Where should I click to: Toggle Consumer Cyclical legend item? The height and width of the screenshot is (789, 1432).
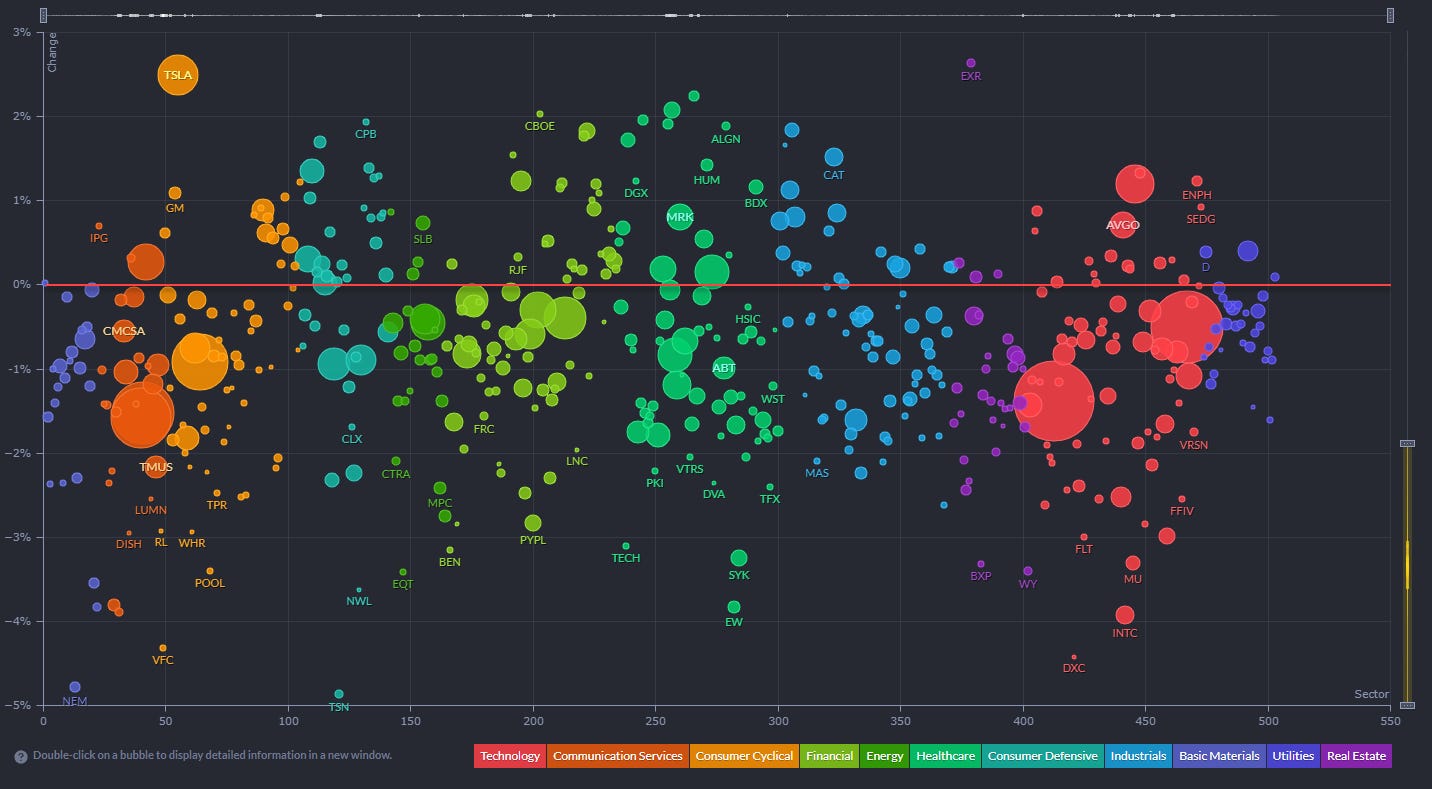pyautogui.click(x=744, y=756)
